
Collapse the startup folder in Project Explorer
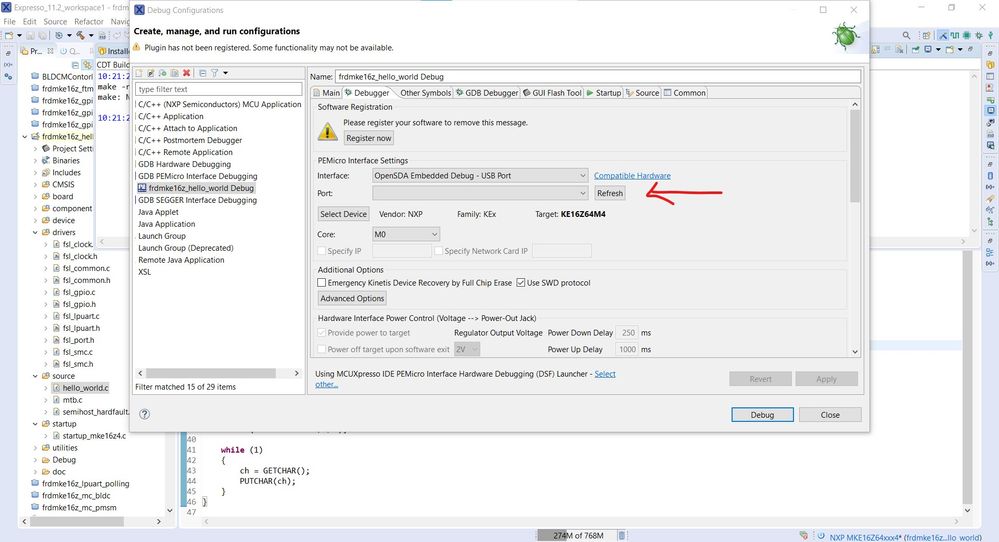pos(35,424)
